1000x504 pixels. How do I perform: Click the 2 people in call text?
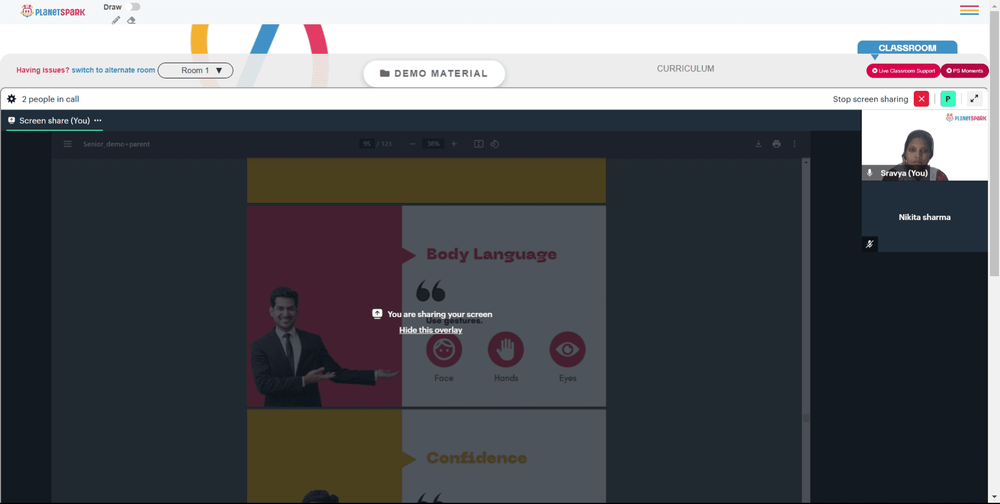tap(50, 99)
